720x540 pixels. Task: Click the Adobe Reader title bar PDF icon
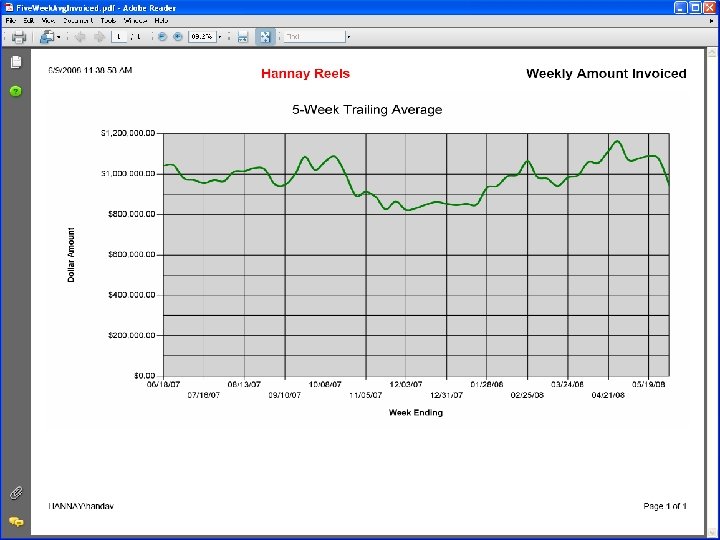tap(9, 8)
